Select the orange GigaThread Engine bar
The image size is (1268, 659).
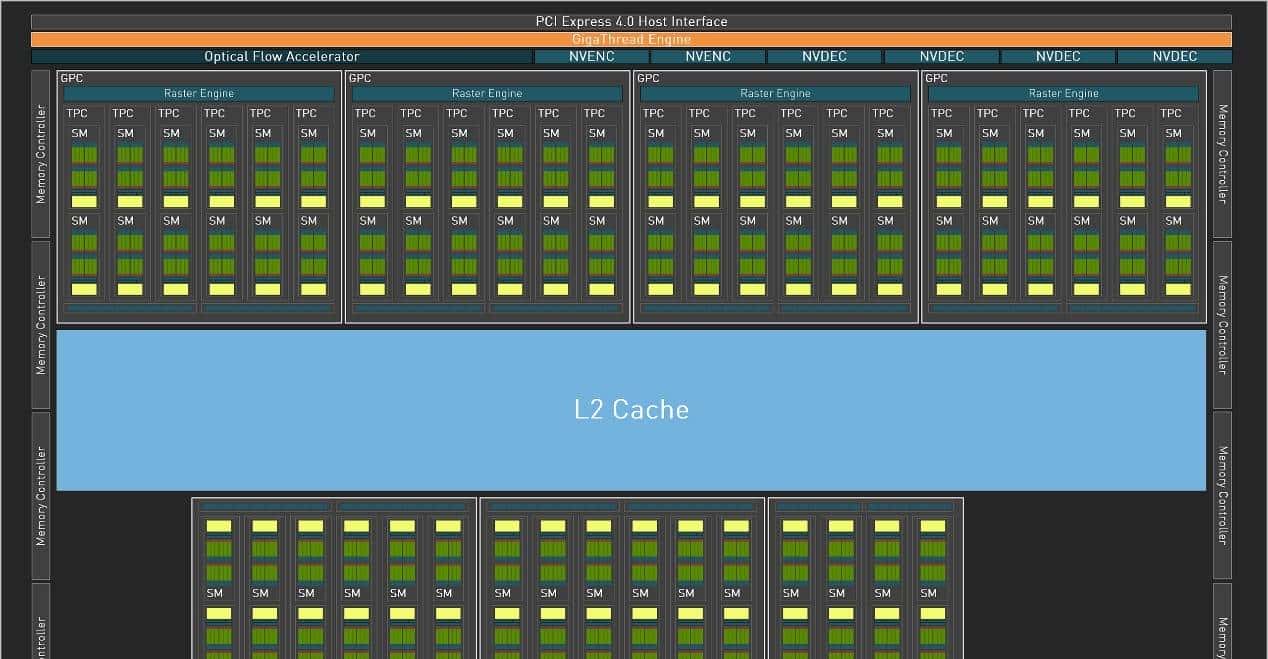pyautogui.click(x=631, y=39)
